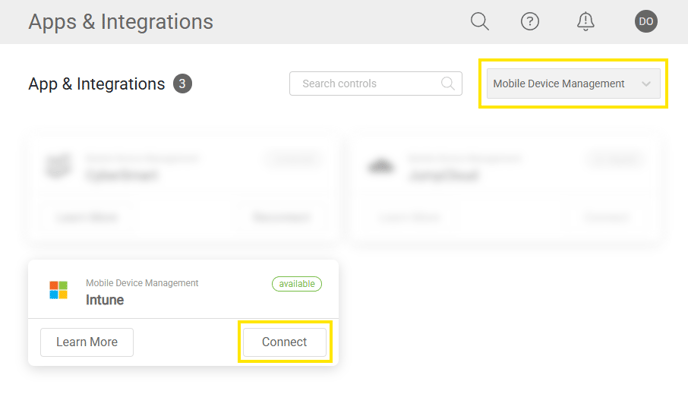Viewport: 688px width, 394px height.
Task: Click the blurred cloud logo on second card
Action: (380, 166)
